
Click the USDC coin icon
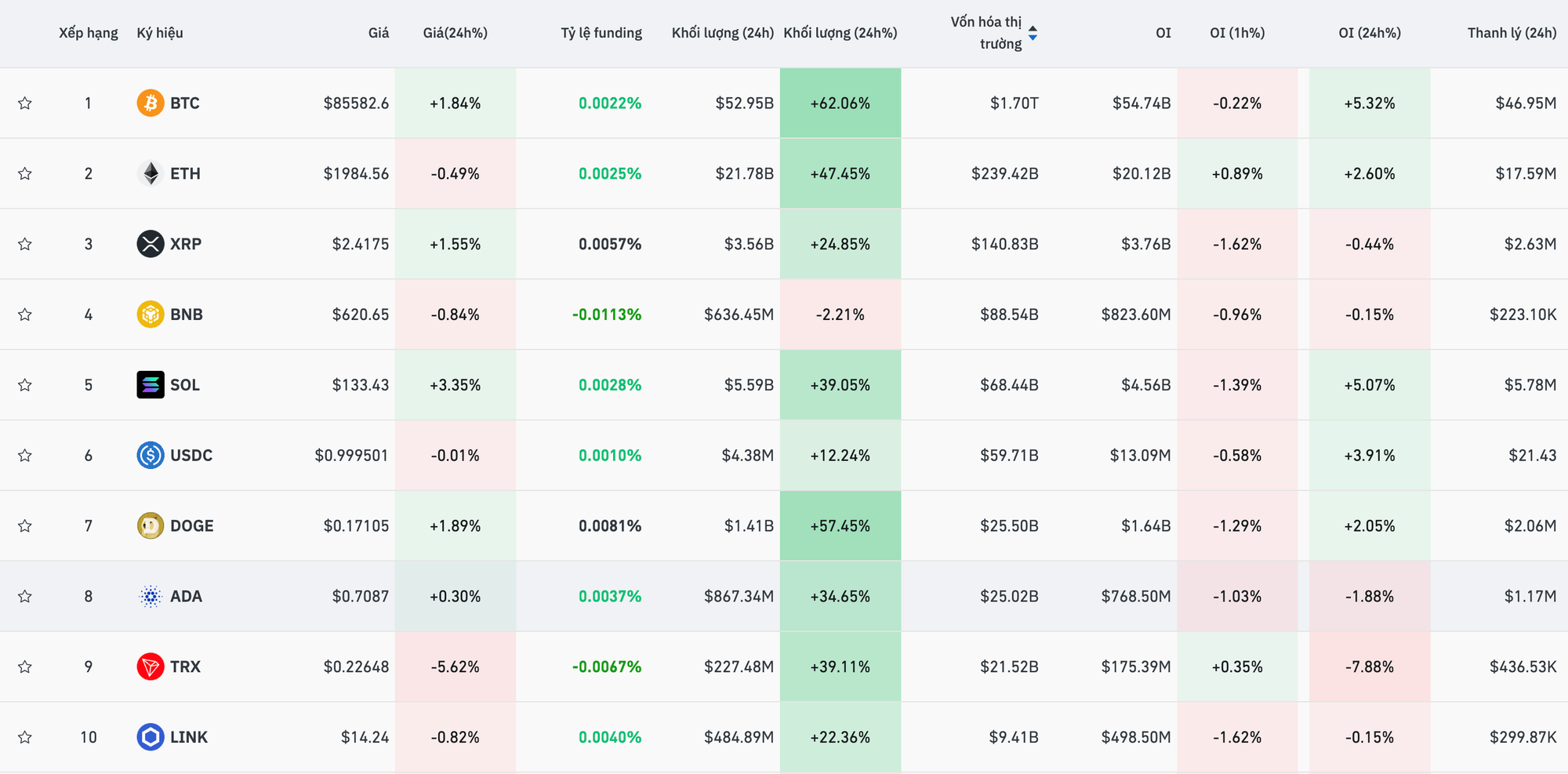coord(150,456)
